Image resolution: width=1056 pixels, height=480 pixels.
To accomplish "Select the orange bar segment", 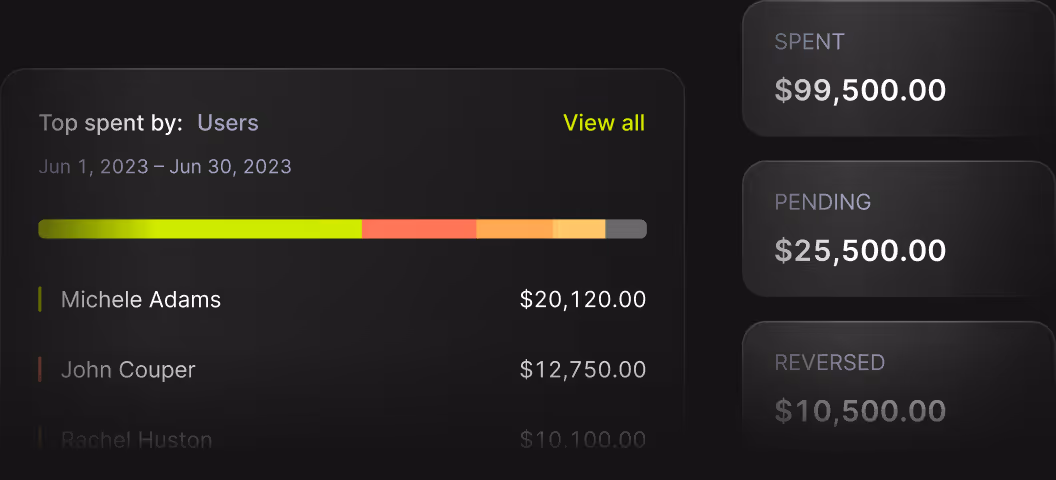I will point(515,229).
